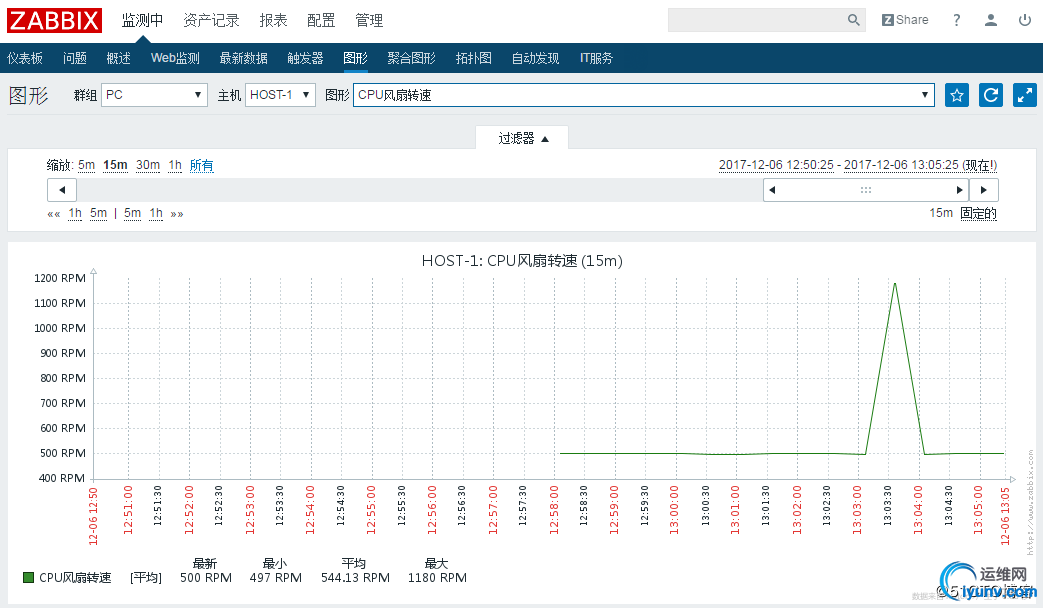This screenshot has height=608, width=1043.
Task: Move back 5m in timeline
Action: pyautogui.click(x=98, y=214)
